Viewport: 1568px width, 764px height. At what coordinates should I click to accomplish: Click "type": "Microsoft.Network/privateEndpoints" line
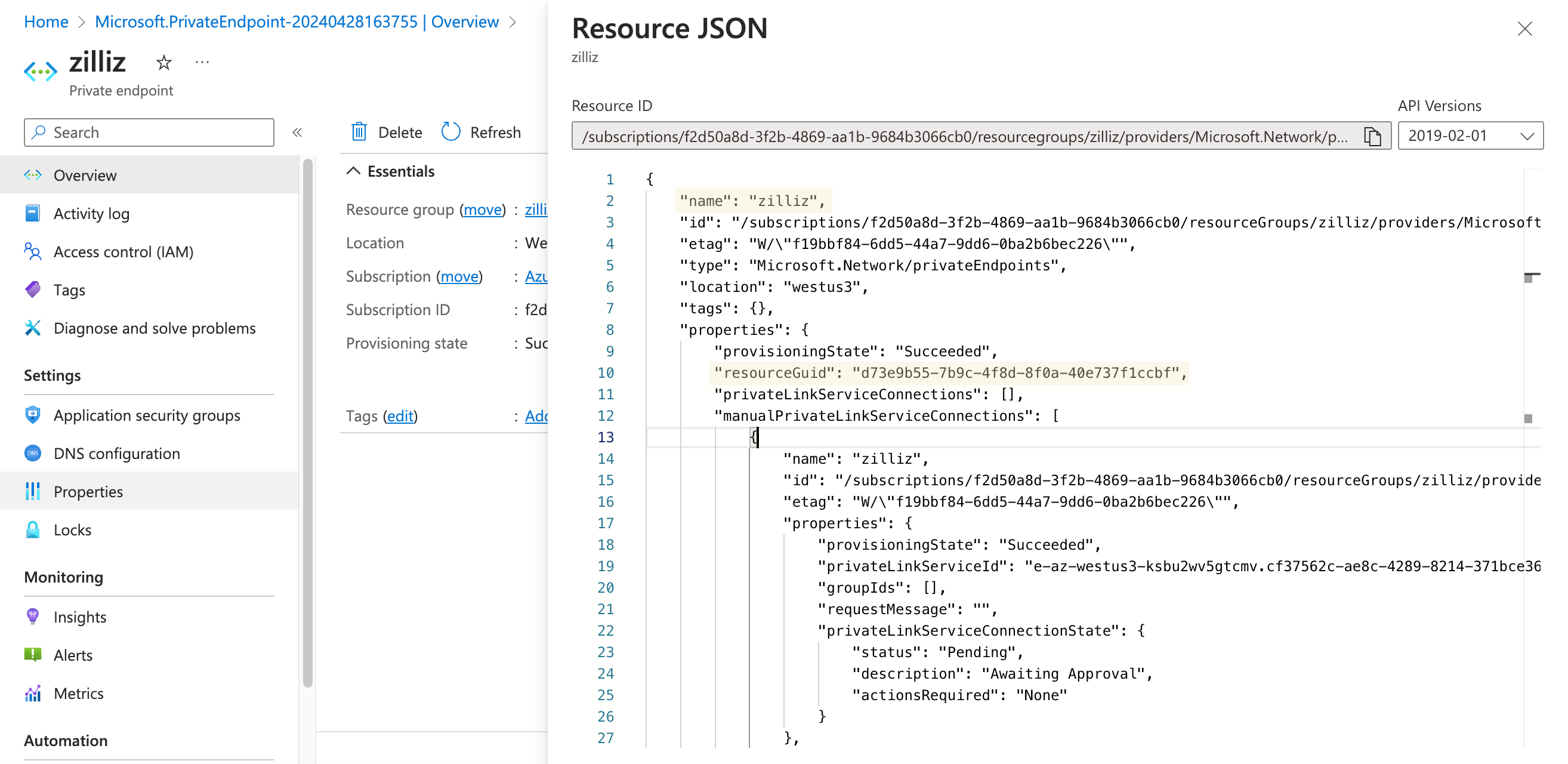point(873,266)
